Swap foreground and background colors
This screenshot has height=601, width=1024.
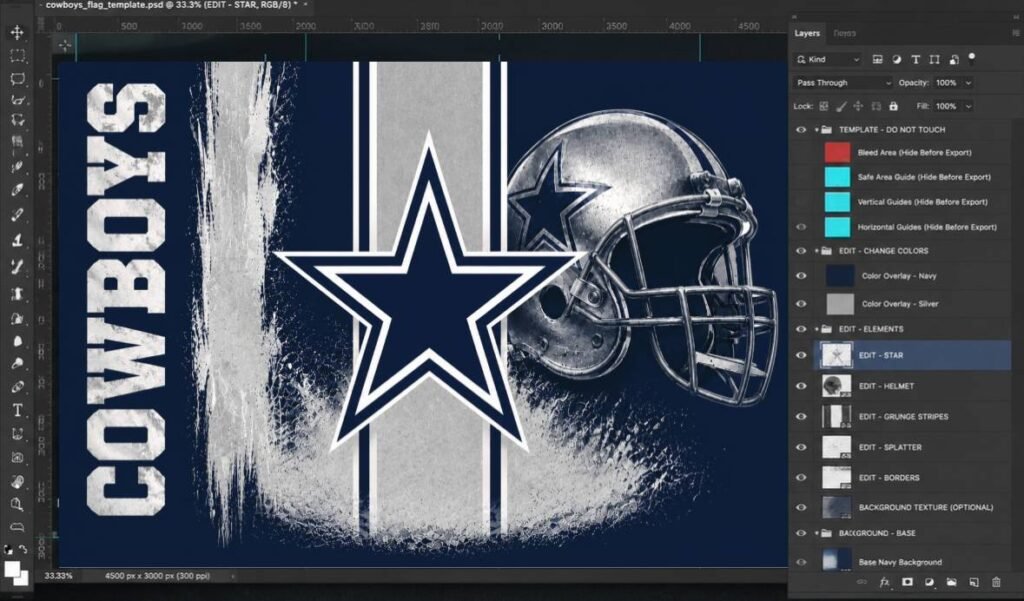[24, 549]
